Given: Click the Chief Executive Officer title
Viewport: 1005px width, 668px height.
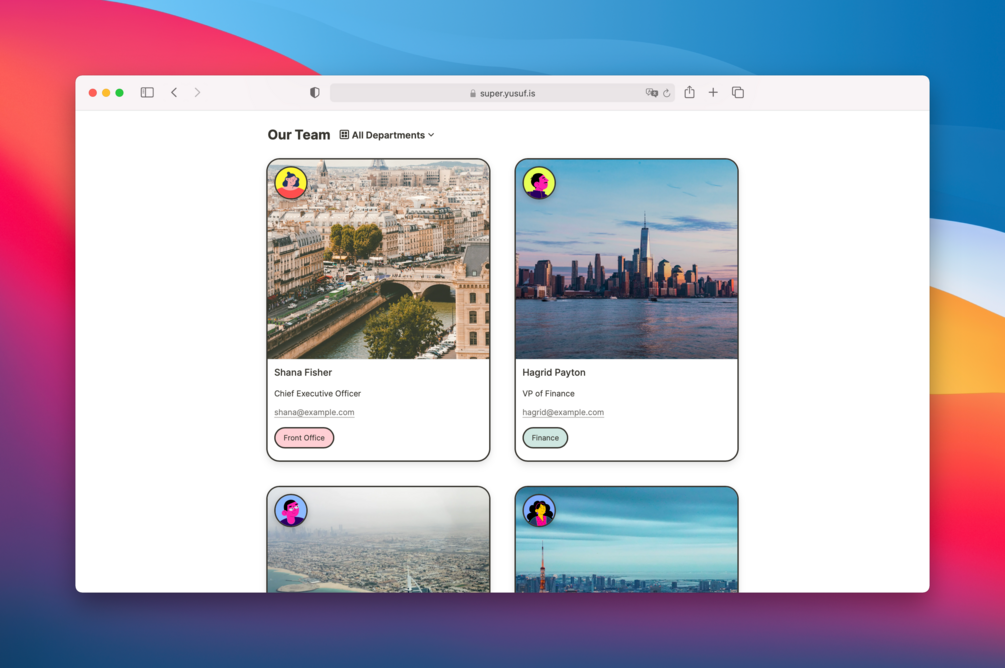Looking at the screenshot, I should pyautogui.click(x=317, y=394).
